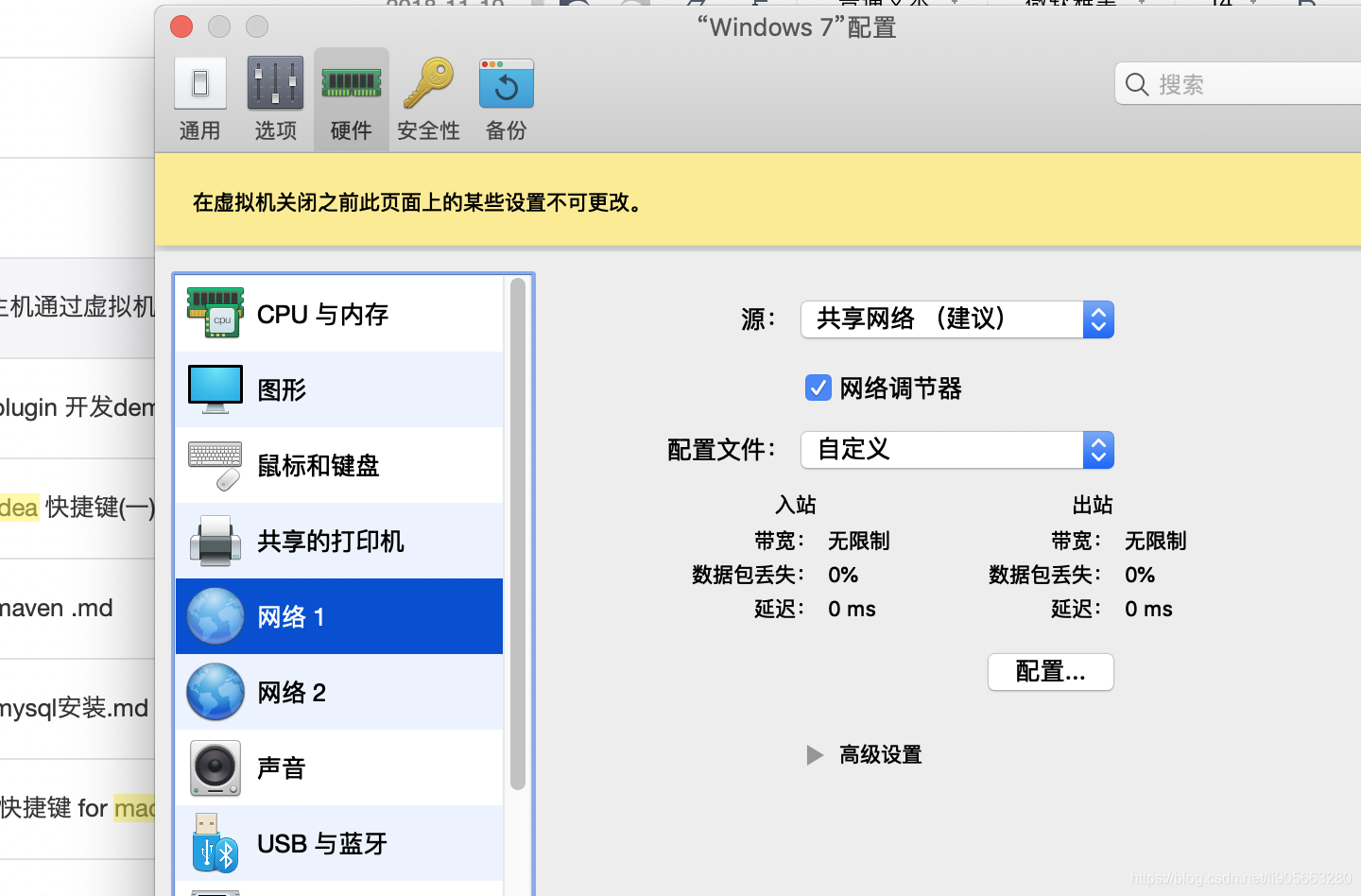
Task: Click the keyboard icon beside 鼠标和键盘
Action: click(215, 465)
